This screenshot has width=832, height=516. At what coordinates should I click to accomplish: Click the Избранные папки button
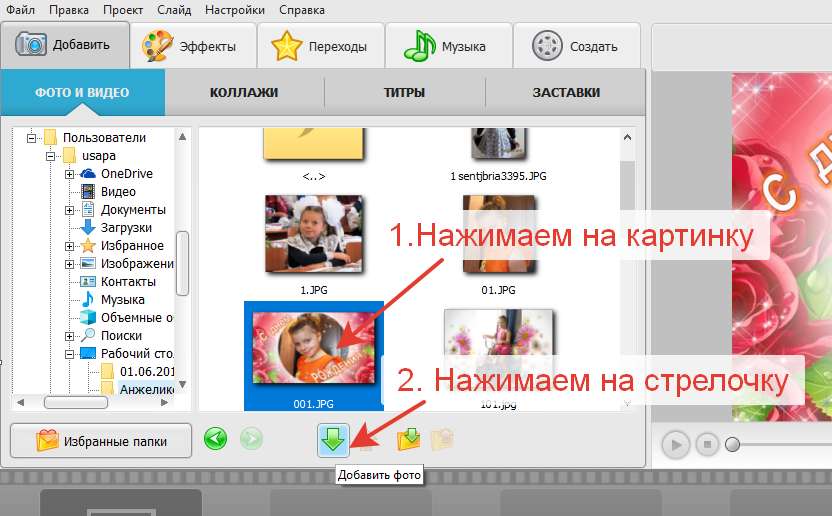(101, 441)
